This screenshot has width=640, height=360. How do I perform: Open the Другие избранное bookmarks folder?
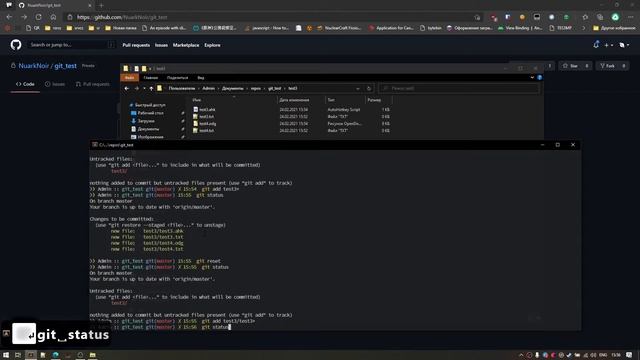(x=614, y=28)
